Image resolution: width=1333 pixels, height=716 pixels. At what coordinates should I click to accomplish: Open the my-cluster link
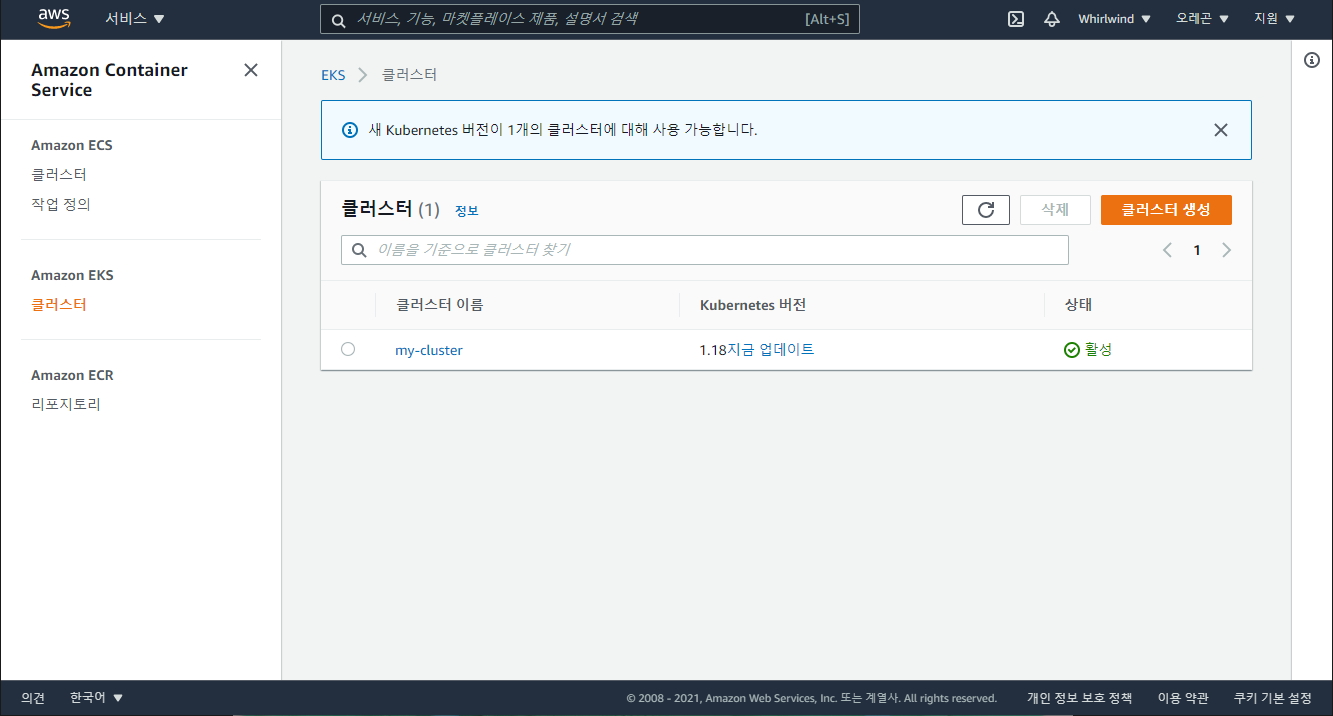429,350
